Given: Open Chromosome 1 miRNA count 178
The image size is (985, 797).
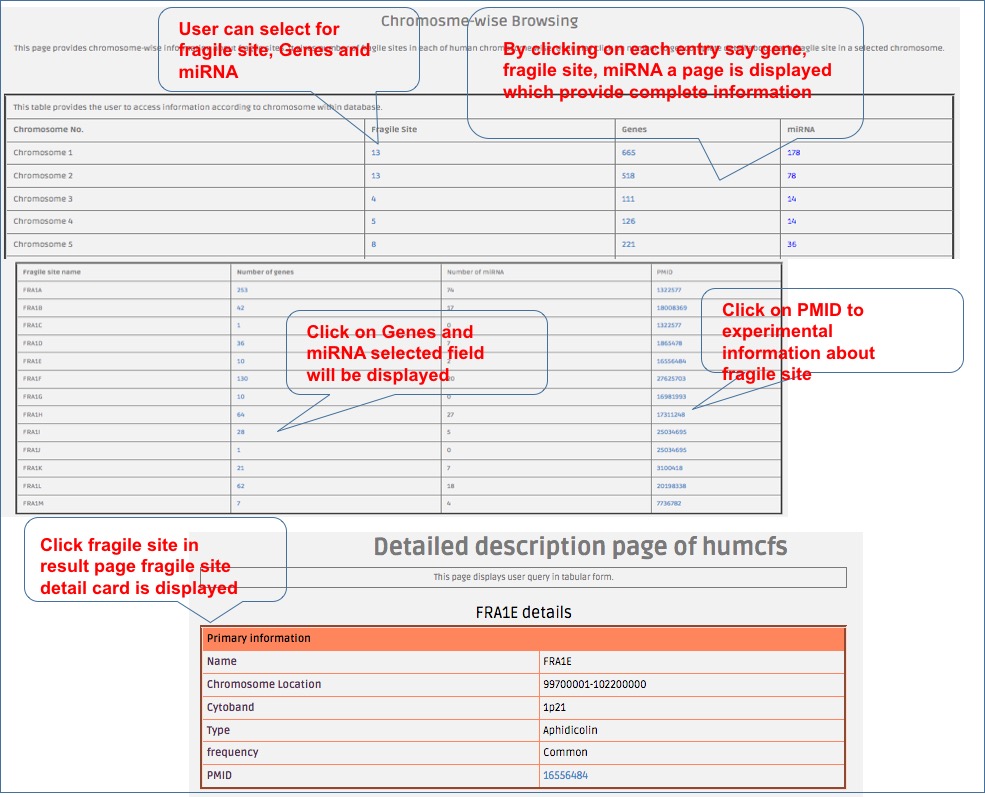Looking at the screenshot, I should (x=793, y=153).
